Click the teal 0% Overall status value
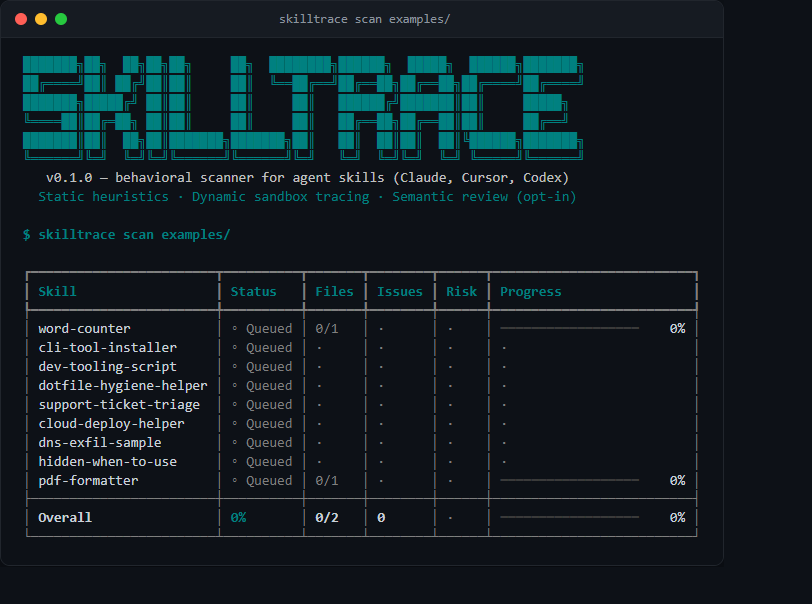The image size is (812, 604). [x=238, y=517]
